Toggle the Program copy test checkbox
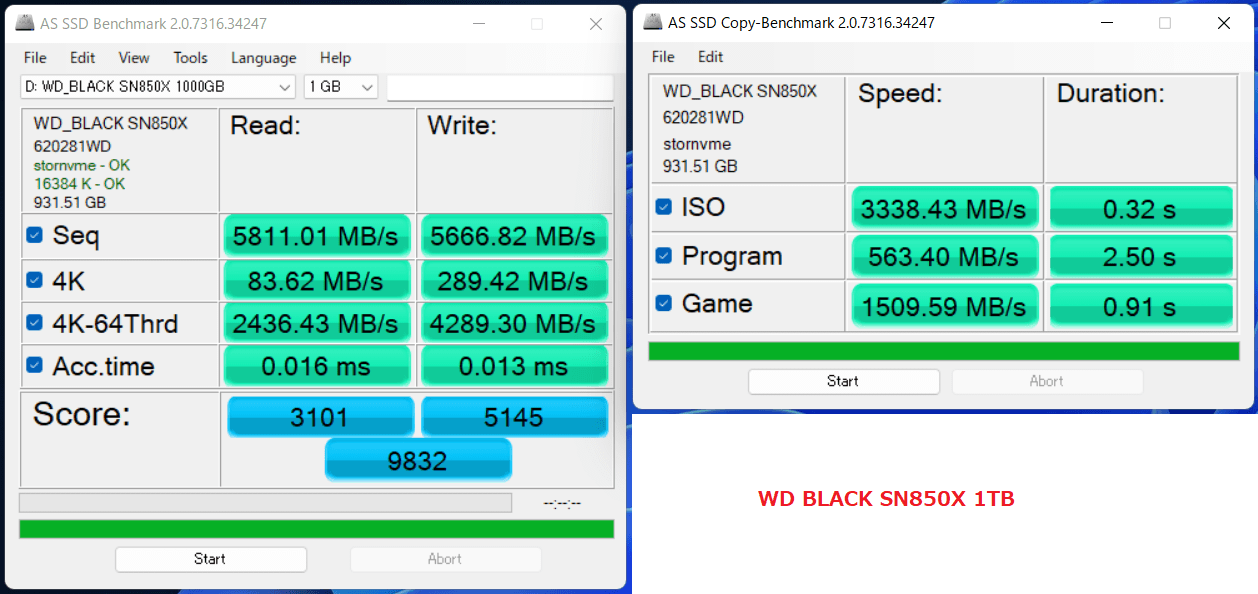Viewport: 1258px width, 594px height. [x=664, y=256]
